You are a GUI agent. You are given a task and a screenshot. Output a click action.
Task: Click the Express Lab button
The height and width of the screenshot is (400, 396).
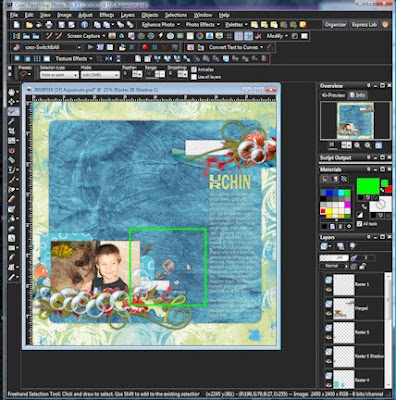click(x=364, y=25)
